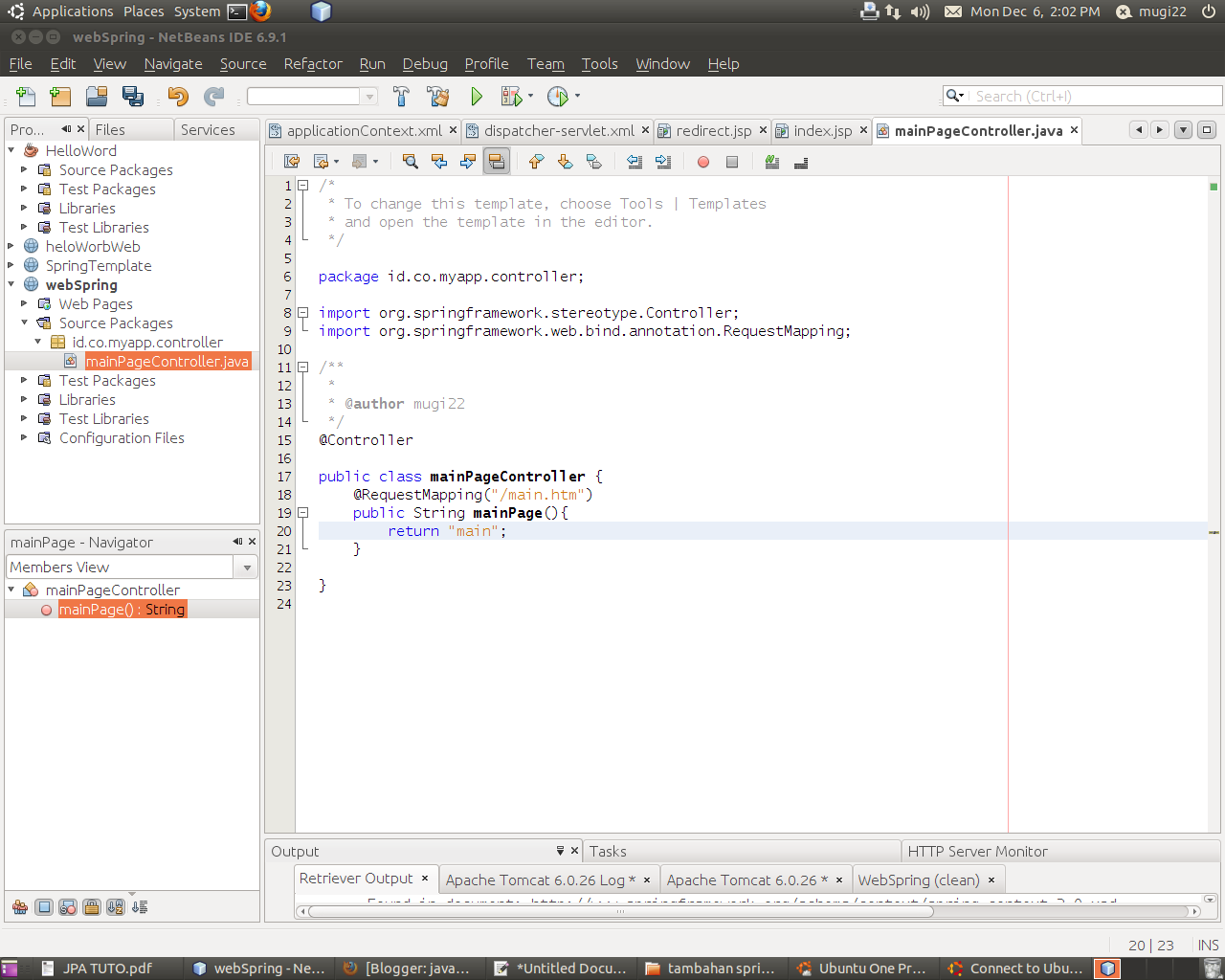Viewport: 1225px width, 980px height.
Task: Click the Profile Main Project icon
Action: tap(557, 96)
